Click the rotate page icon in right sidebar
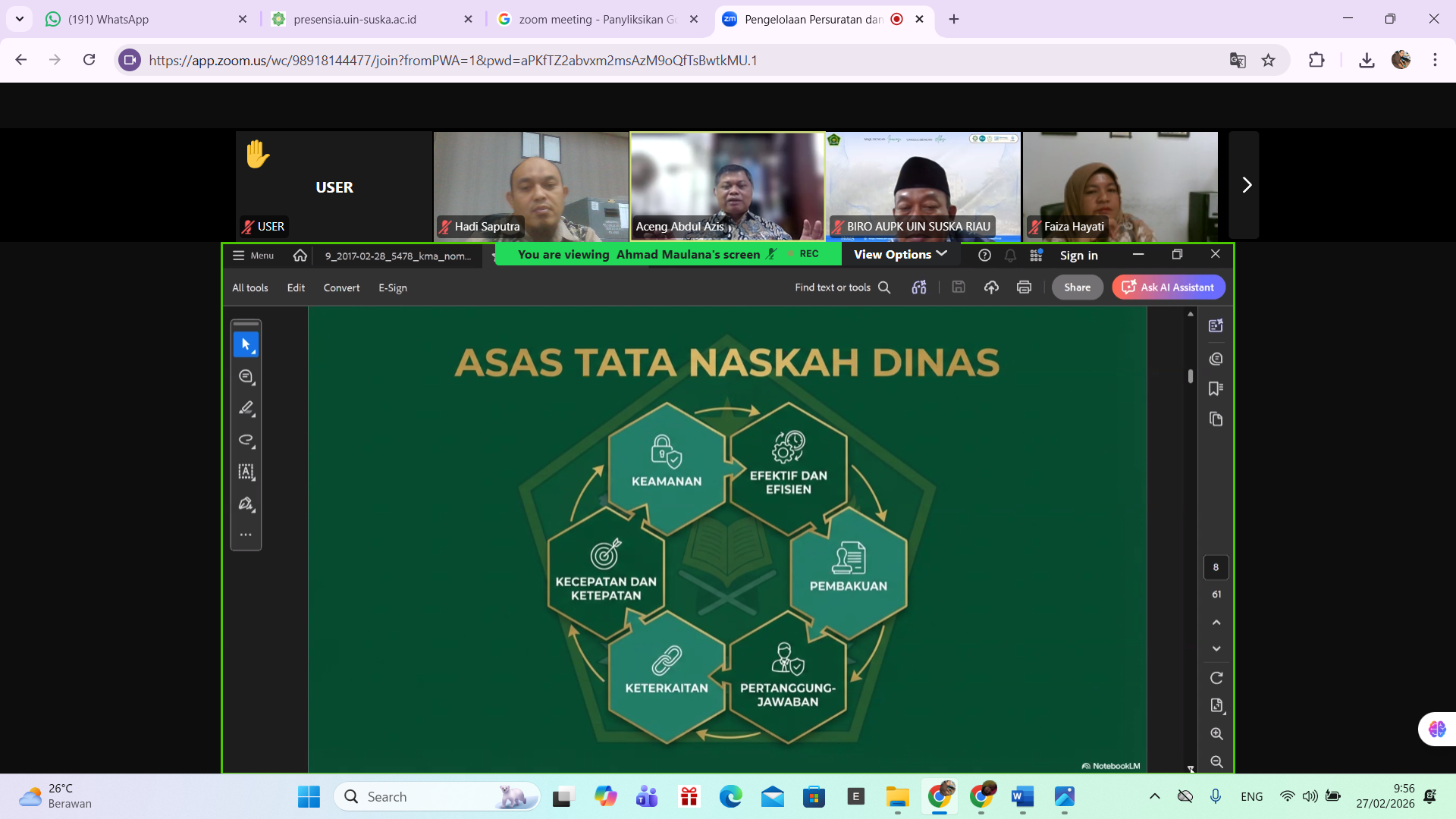The width and height of the screenshot is (1456, 819). point(1216,678)
